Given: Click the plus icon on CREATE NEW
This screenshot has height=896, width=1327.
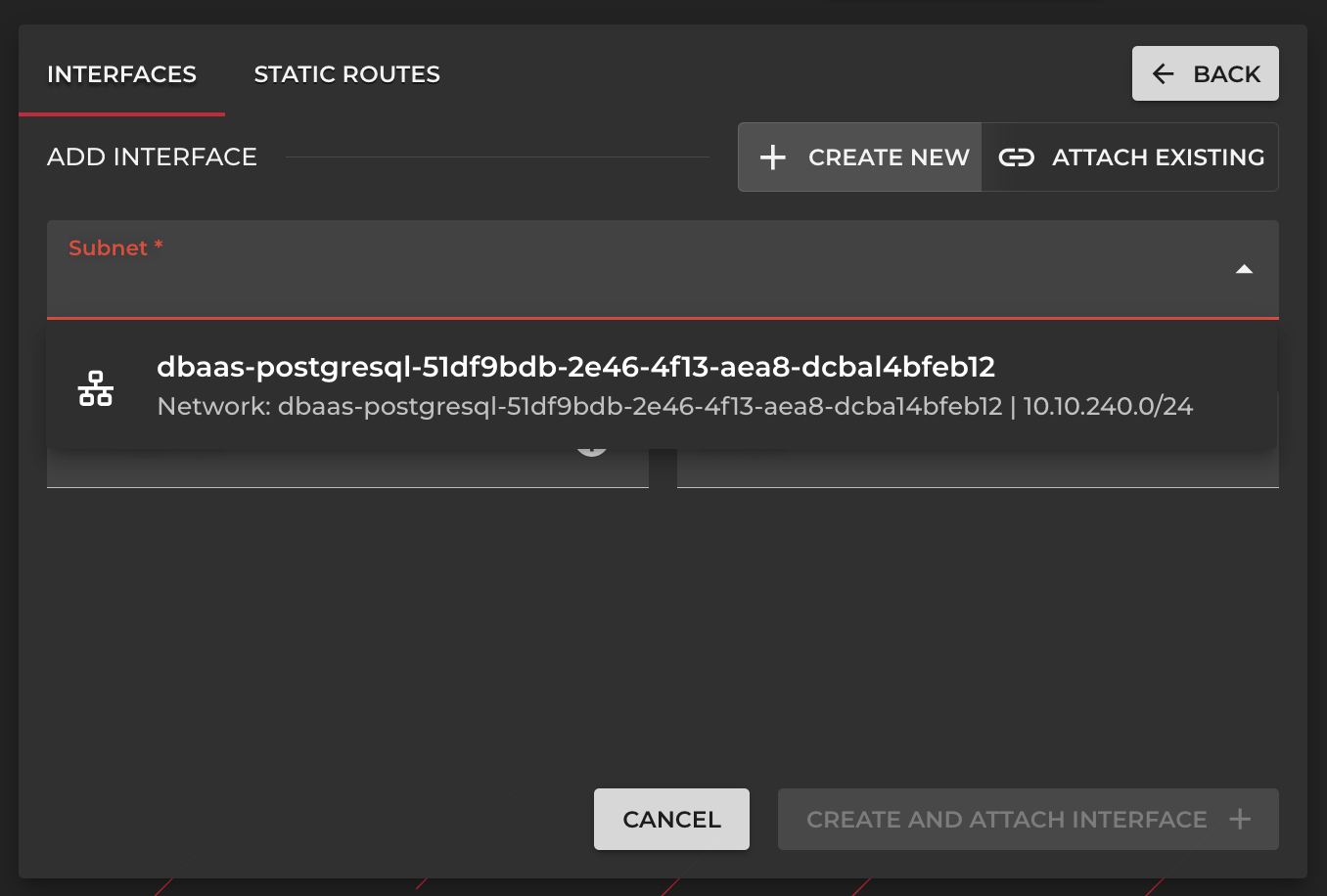Looking at the screenshot, I should (773, 157).
